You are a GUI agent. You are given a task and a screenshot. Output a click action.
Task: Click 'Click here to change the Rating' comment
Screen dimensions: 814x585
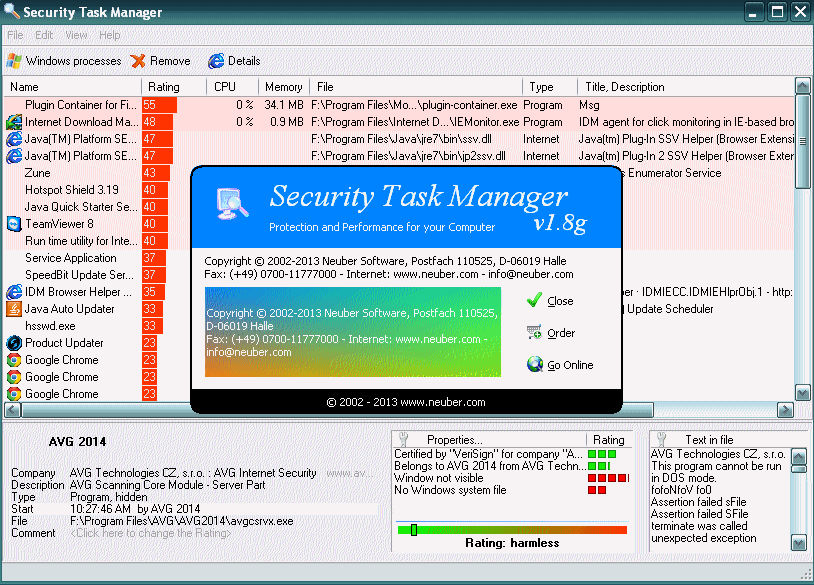(151, 533)
